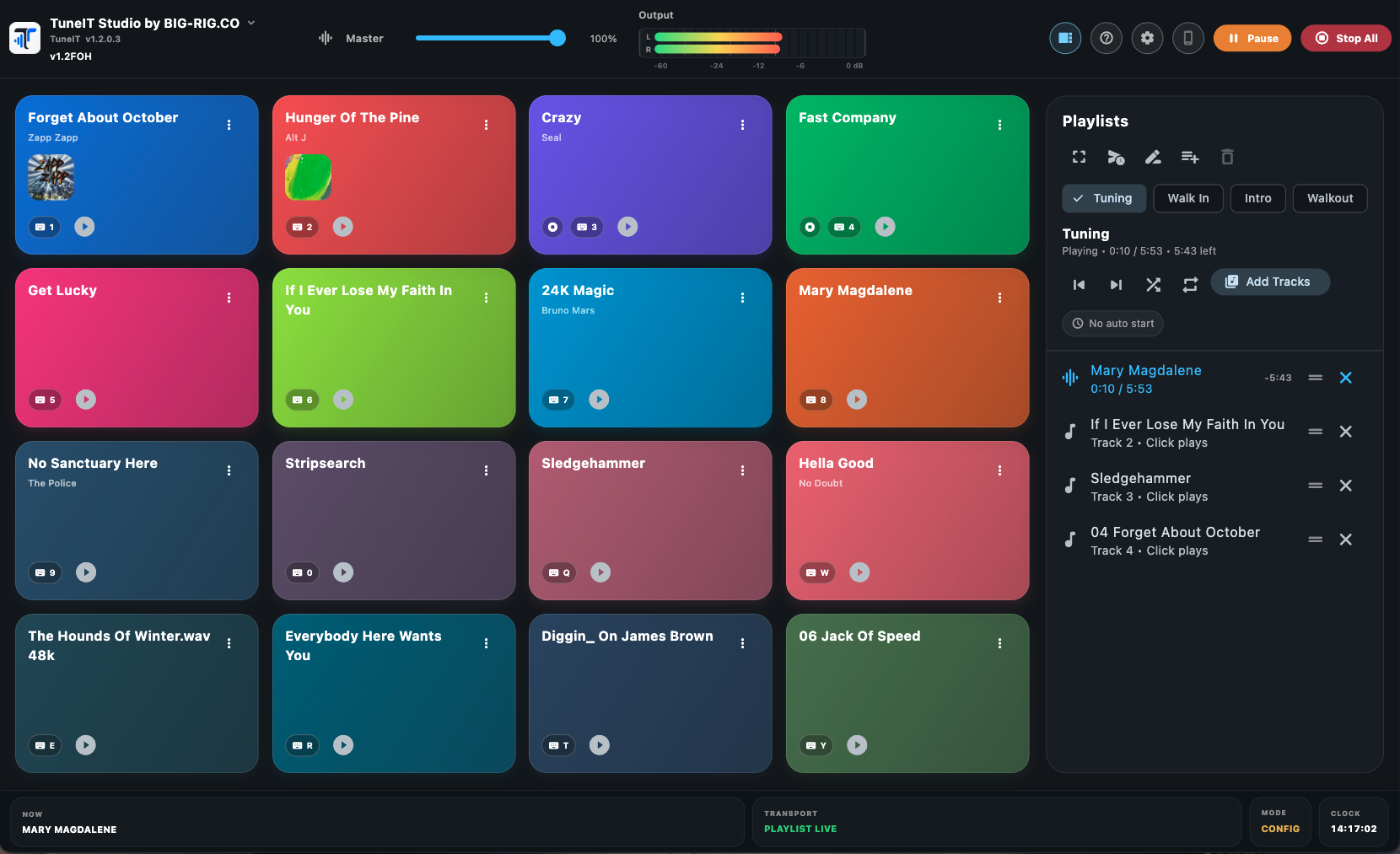Skip to the next playlist track
Screen dimensions: 1400x854
pos(1116,285)
